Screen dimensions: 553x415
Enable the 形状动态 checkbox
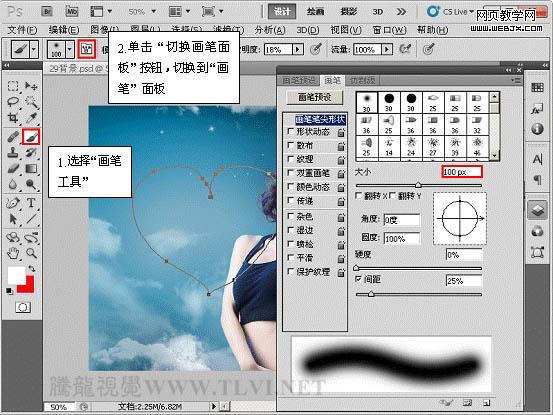click(x=291, y=132)
